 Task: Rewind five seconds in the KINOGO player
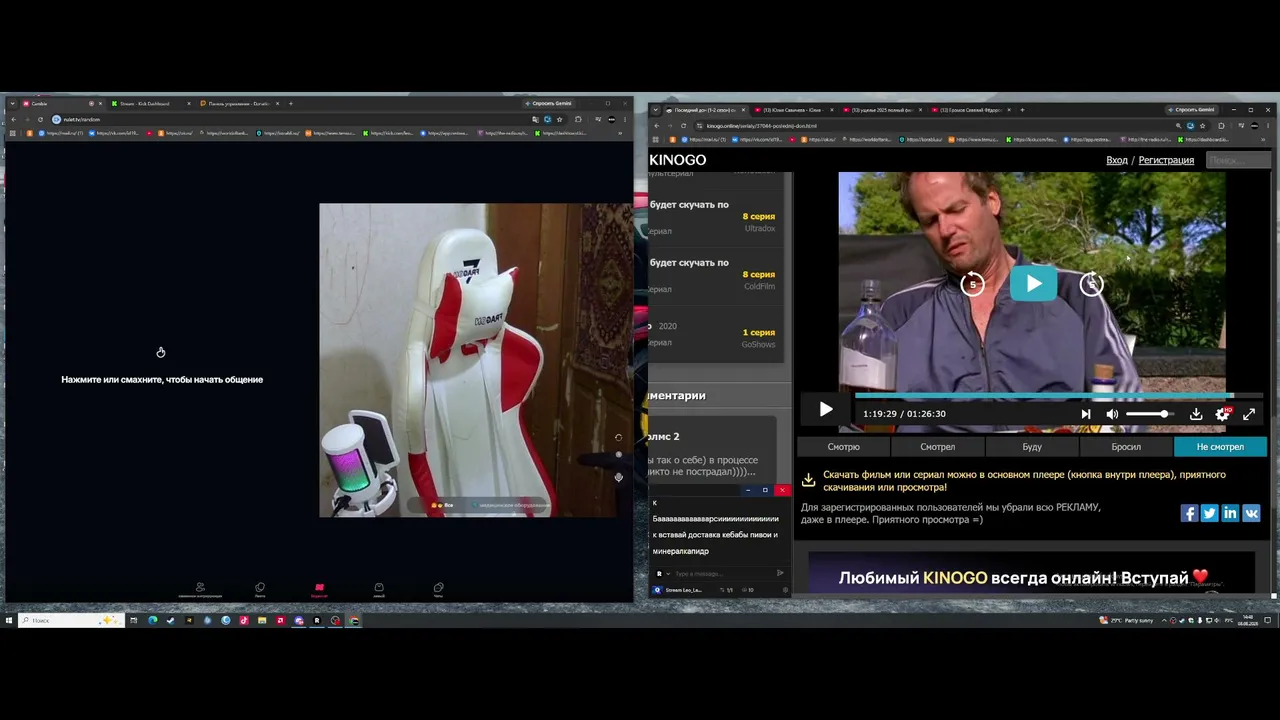coord(972,284)
